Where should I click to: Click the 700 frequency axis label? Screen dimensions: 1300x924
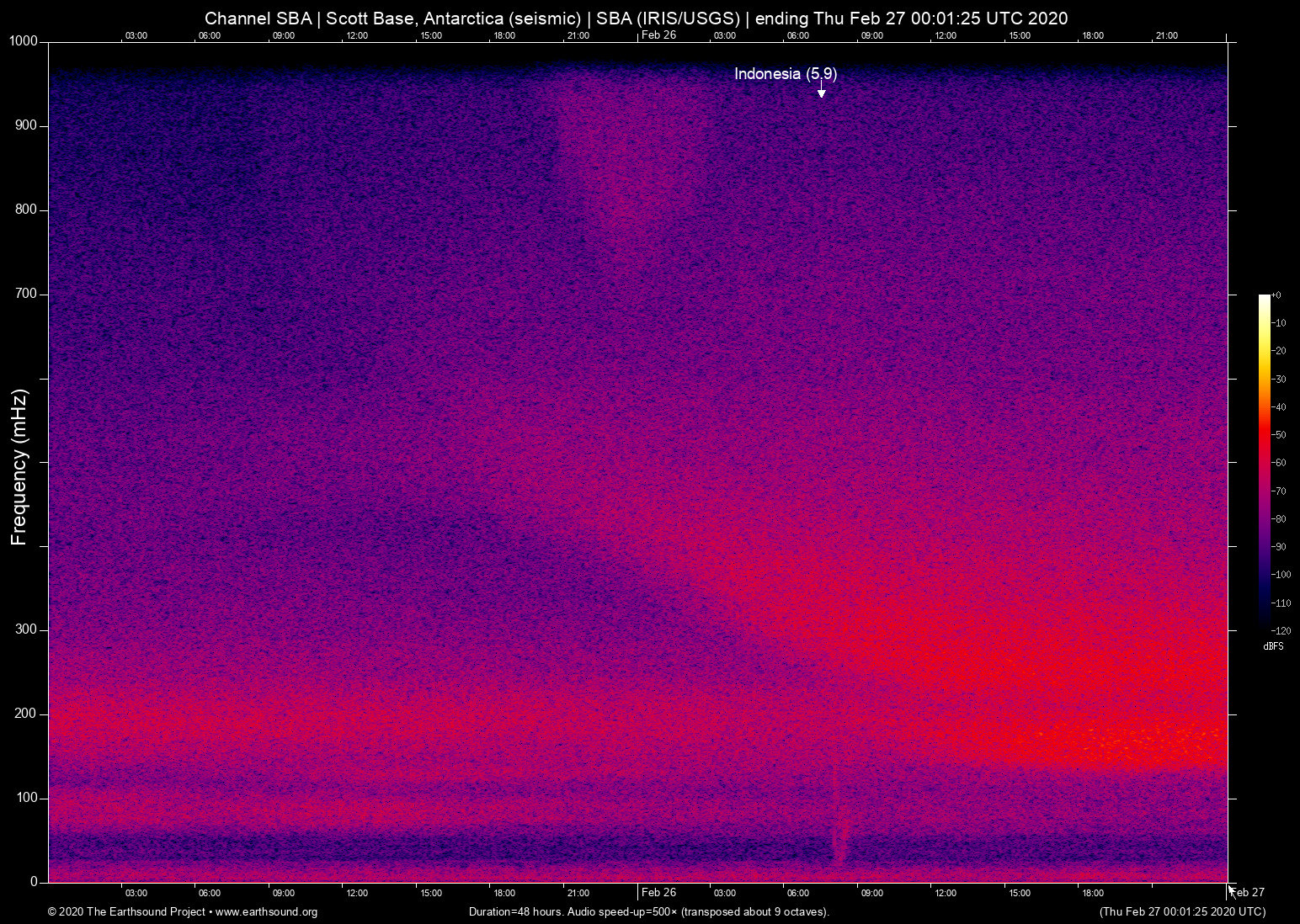27,294
